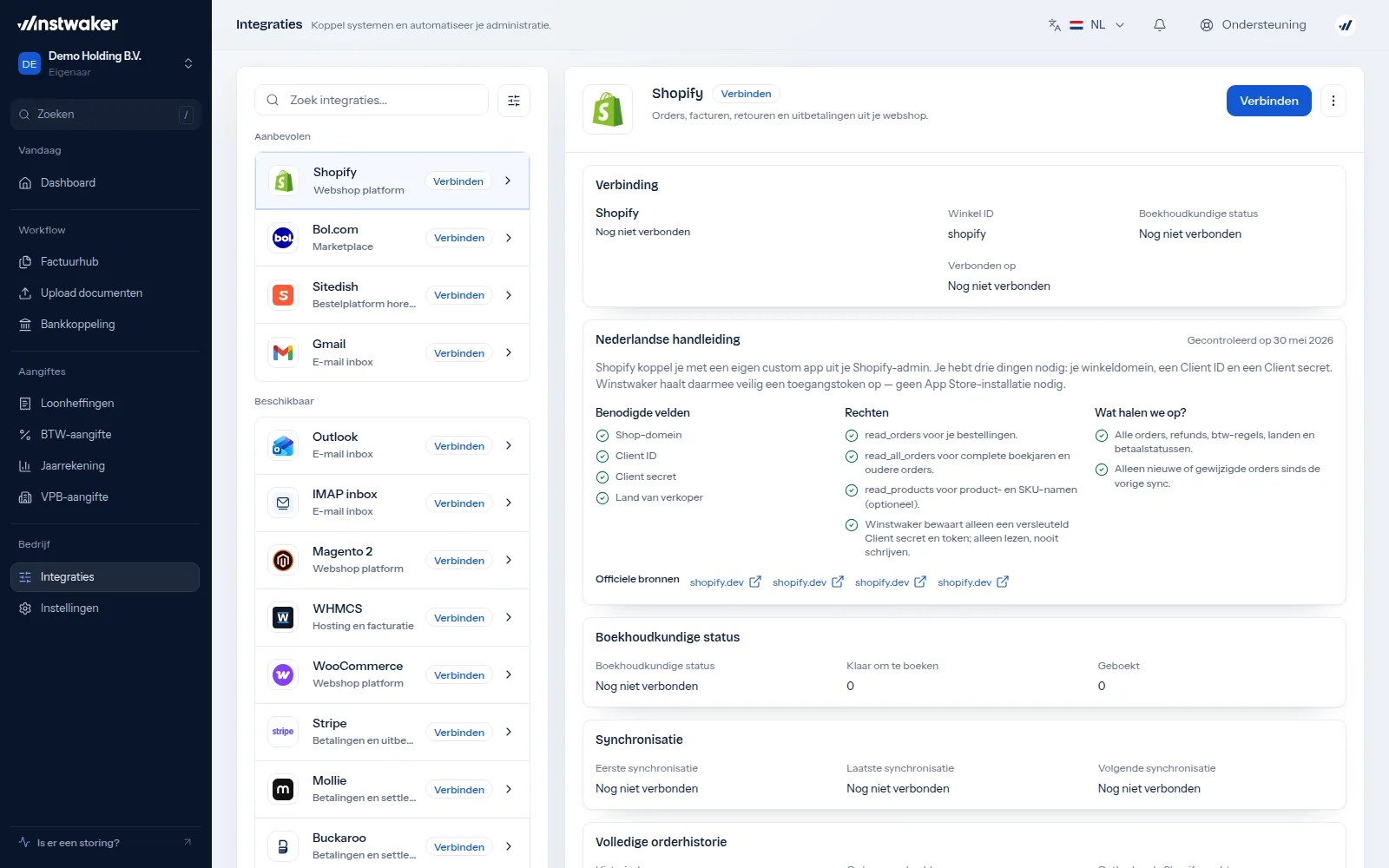
Task: Open Bankkoppeling in the sidebar
Action: [105, 324]
